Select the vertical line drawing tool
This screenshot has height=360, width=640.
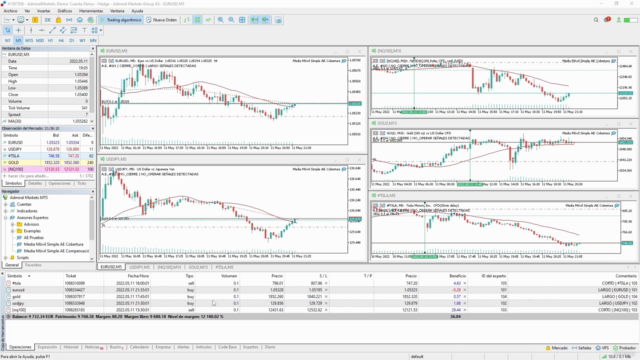tap(31, 30)
